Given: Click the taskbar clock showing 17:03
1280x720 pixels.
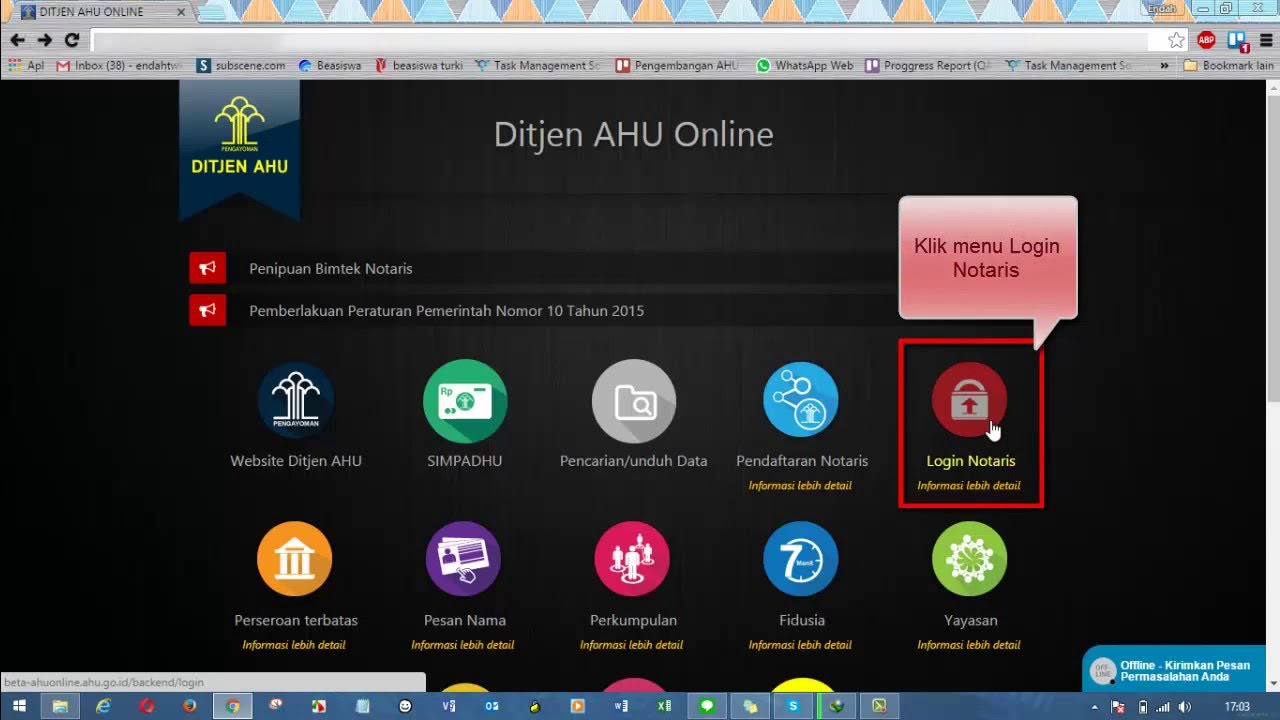Looking at the screenshot, I should (x=1238, y=707).
